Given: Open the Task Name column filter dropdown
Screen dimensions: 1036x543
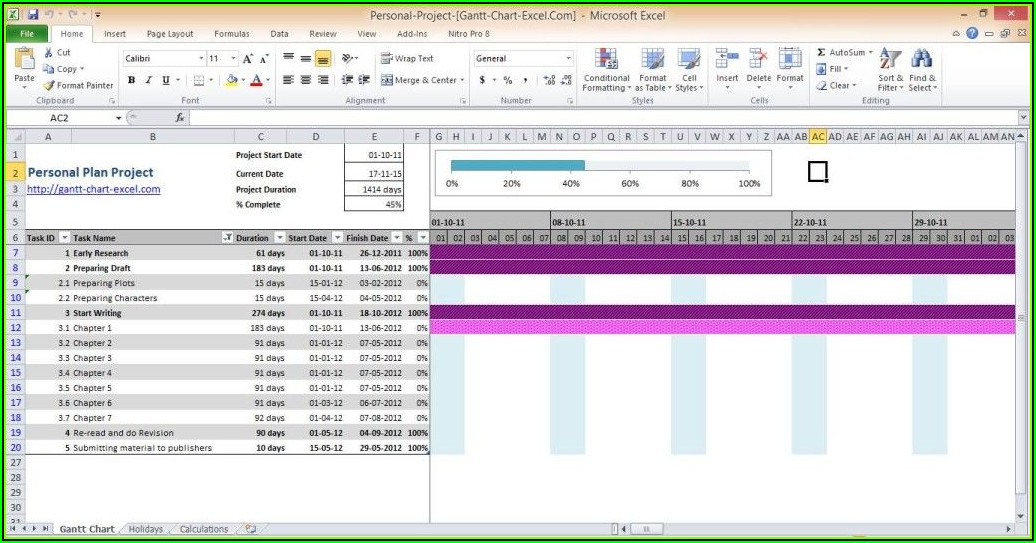Looking at the screenshot, I should (x=227, y=238).
